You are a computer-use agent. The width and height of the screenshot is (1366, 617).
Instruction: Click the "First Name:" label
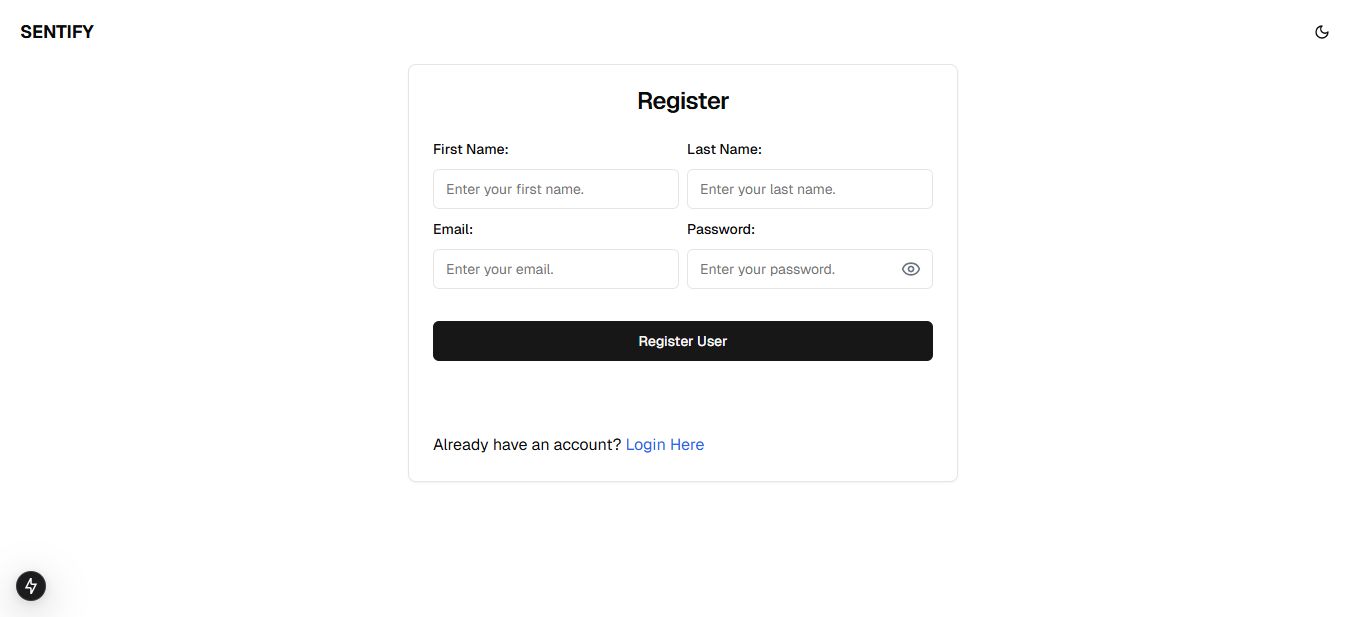[x=471, y=149]
